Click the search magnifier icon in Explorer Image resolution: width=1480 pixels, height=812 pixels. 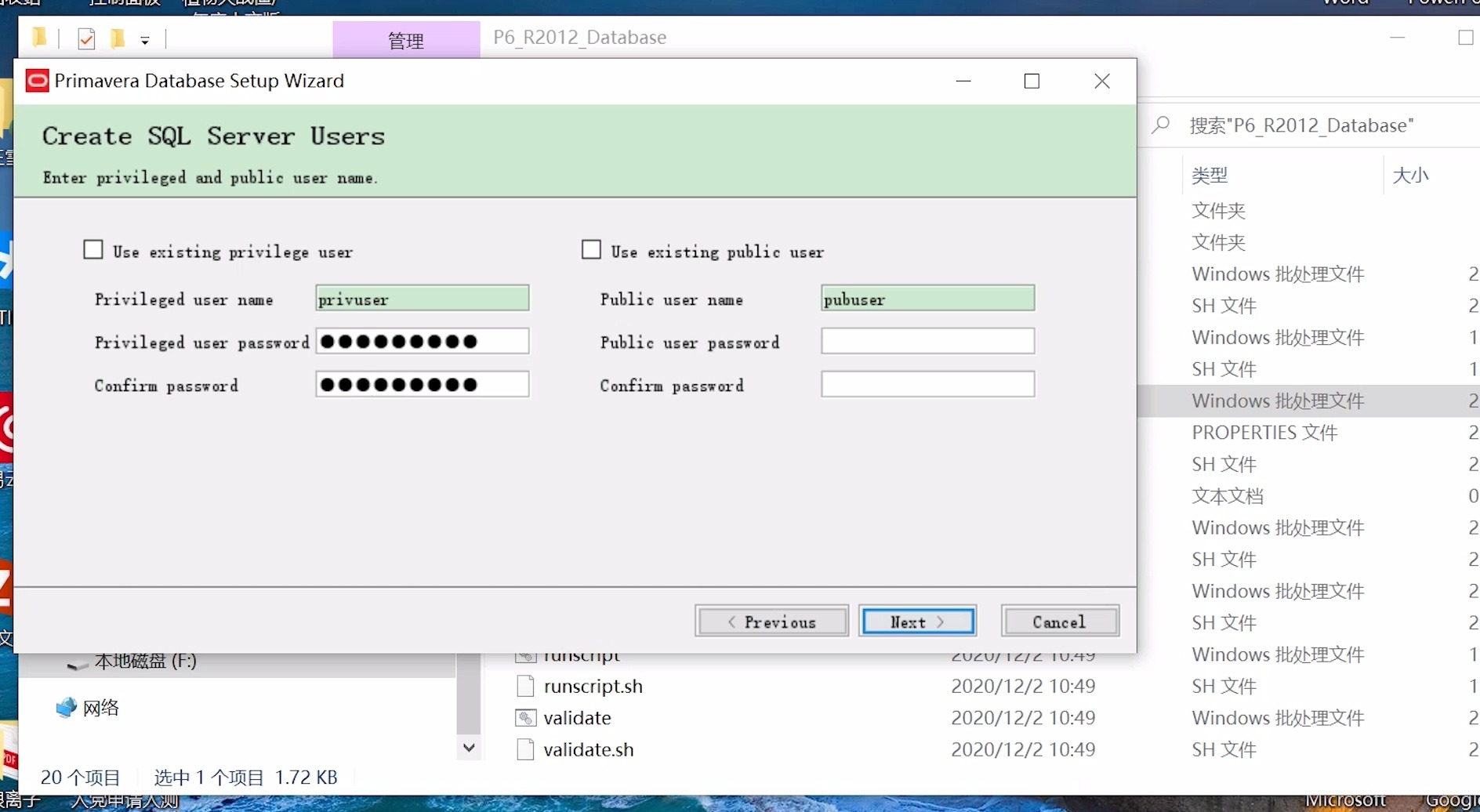(x=1161, y=125)
